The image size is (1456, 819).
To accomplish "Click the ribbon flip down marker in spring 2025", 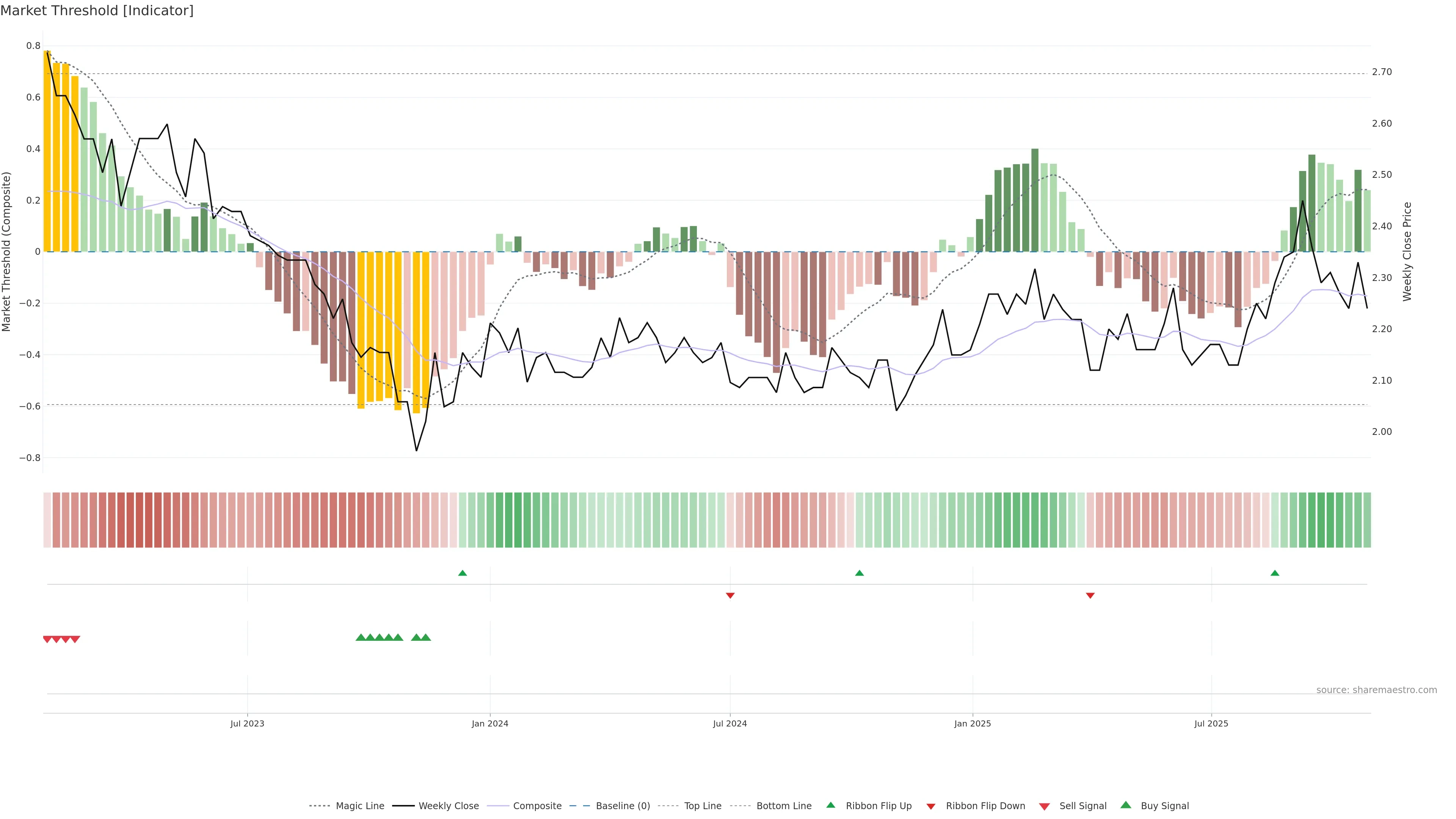I will pyautogui.click(x=1090, y=595).
